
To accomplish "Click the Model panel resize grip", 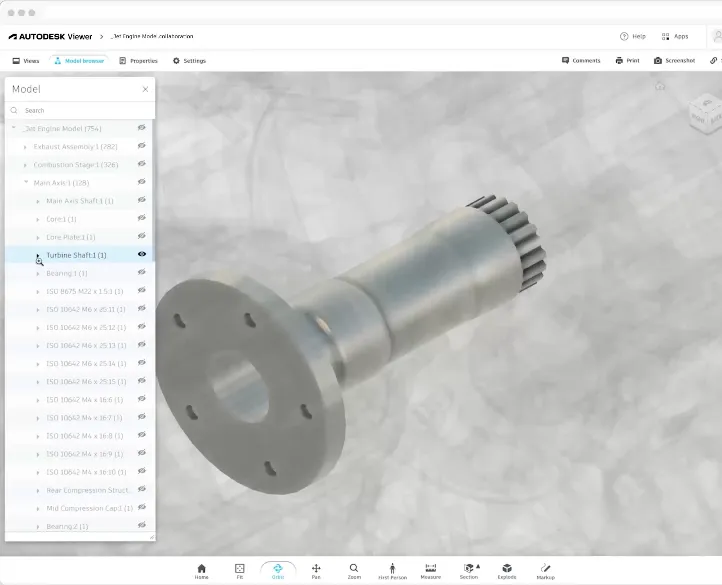I will [152, 537].
